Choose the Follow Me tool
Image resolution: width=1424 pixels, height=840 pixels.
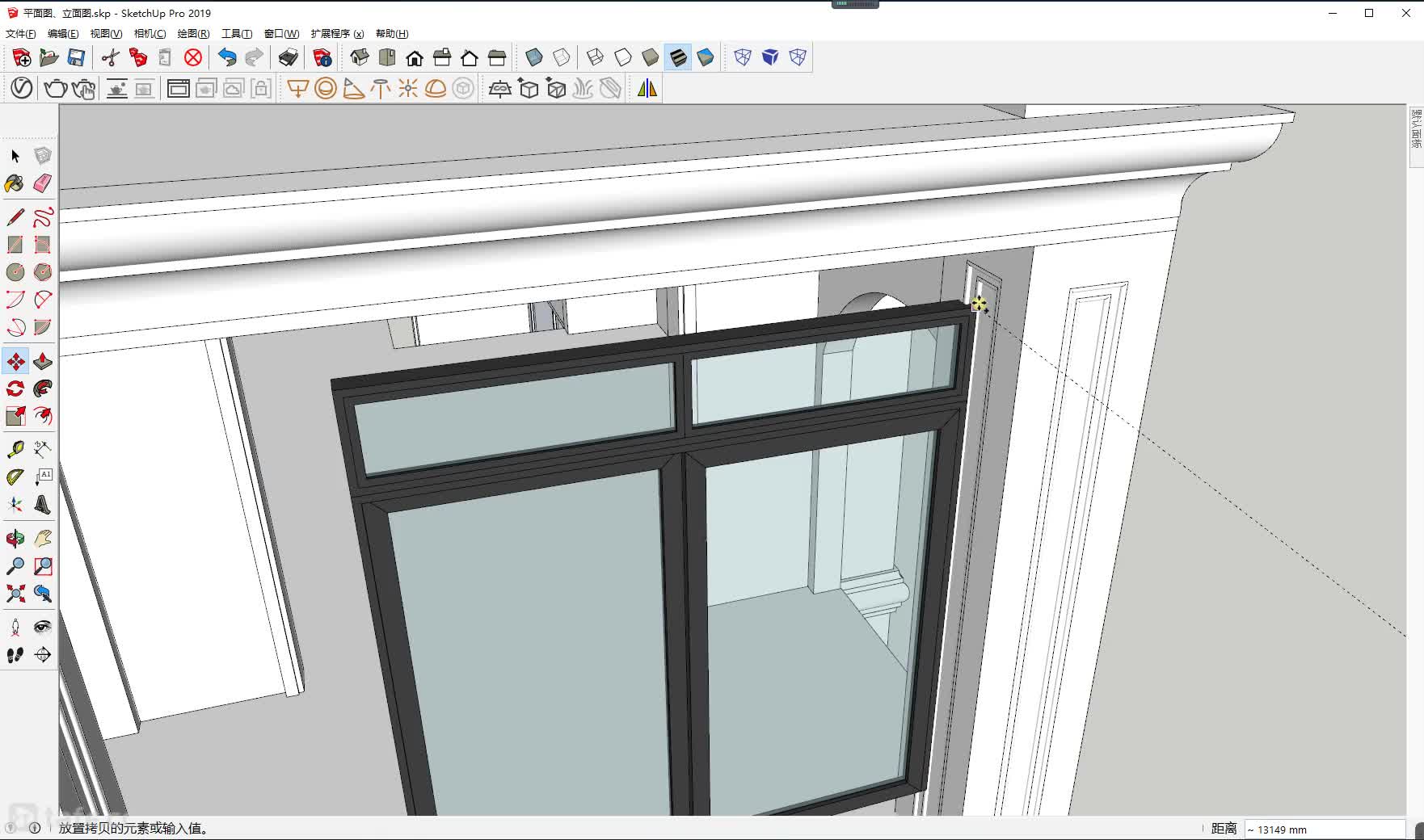(43, 388)
